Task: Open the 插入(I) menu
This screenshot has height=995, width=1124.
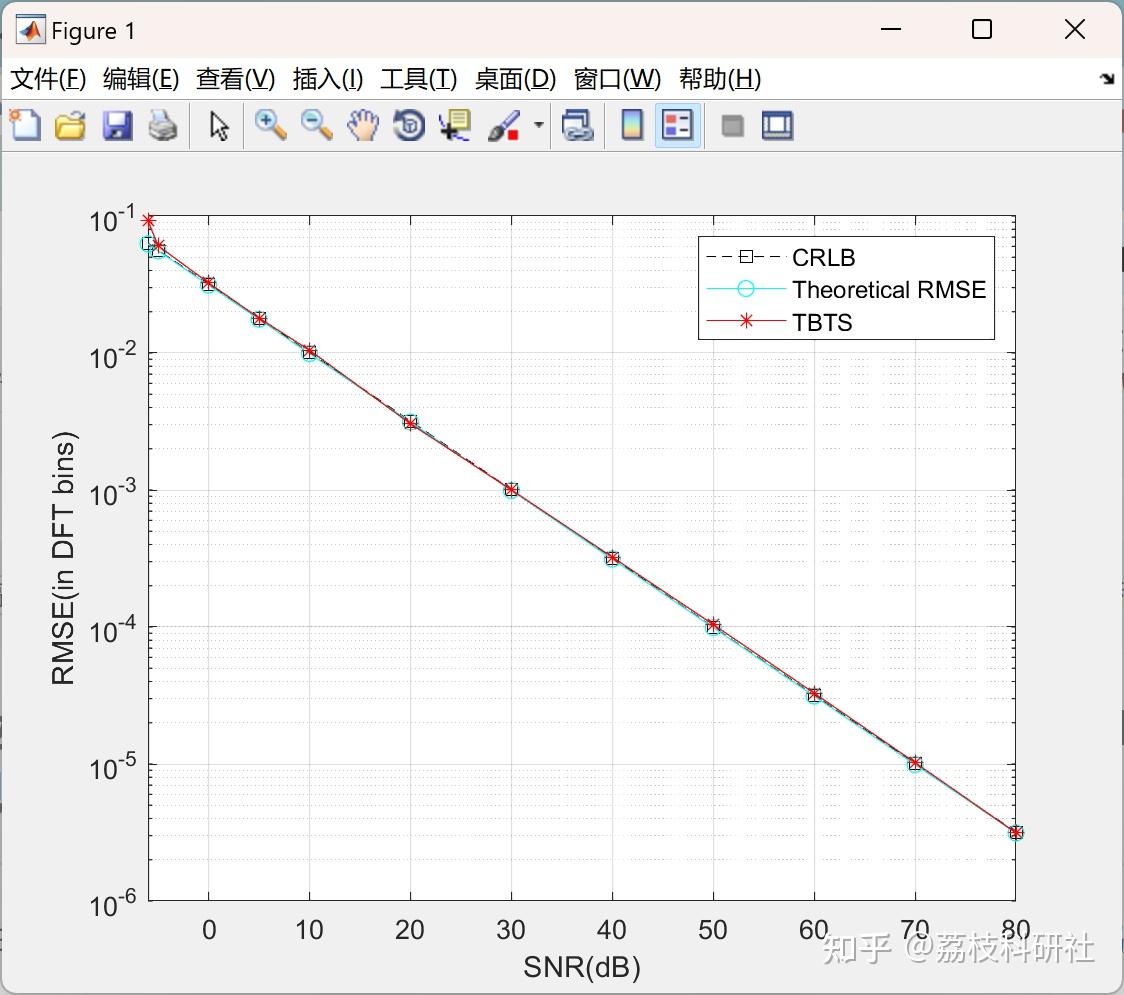Action: [328, 79]
